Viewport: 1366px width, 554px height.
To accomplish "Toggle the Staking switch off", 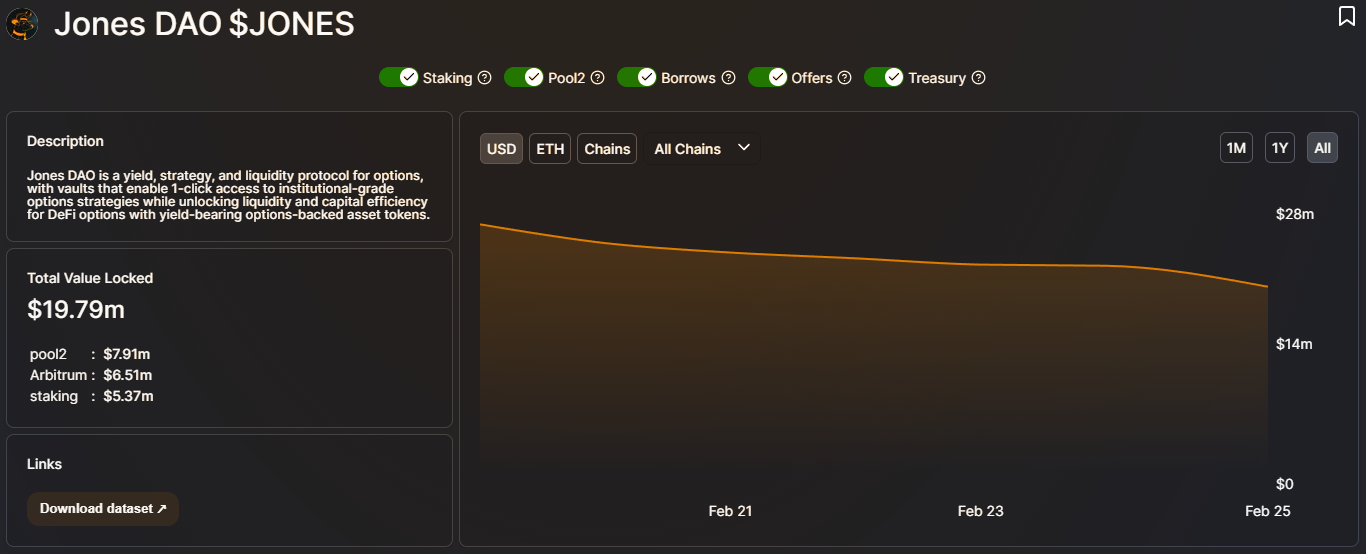I will click(x=398, y=77).
